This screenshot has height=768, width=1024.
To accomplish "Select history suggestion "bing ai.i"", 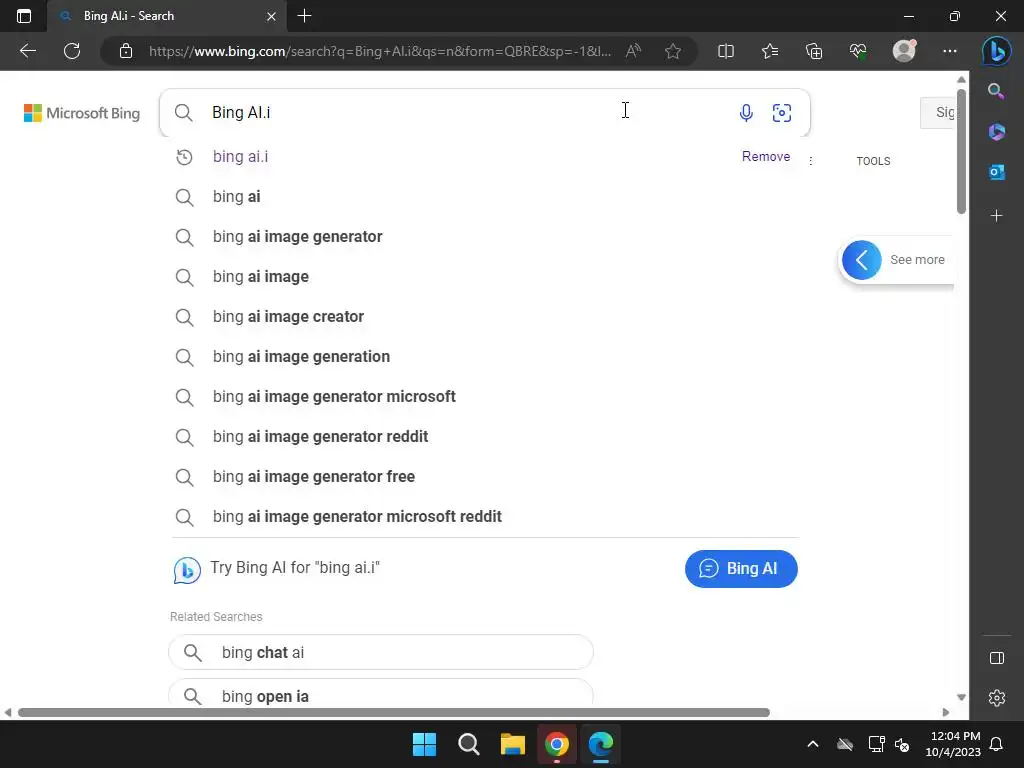I will click(x=240, y=157).
